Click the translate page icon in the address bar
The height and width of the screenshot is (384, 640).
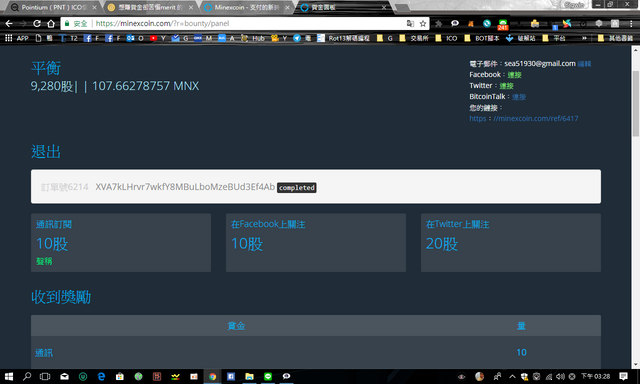pos(410,24)
